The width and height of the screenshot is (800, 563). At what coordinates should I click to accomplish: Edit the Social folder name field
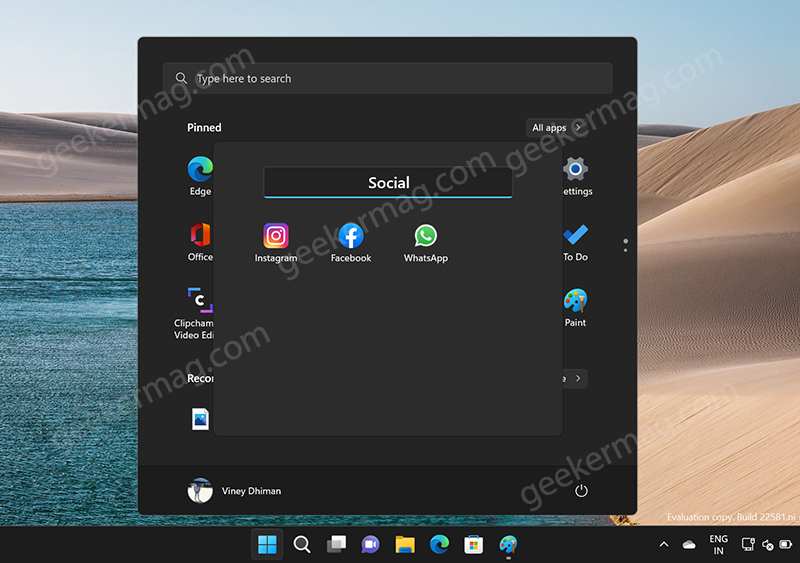pyautogui.click(x=388, y=182)
